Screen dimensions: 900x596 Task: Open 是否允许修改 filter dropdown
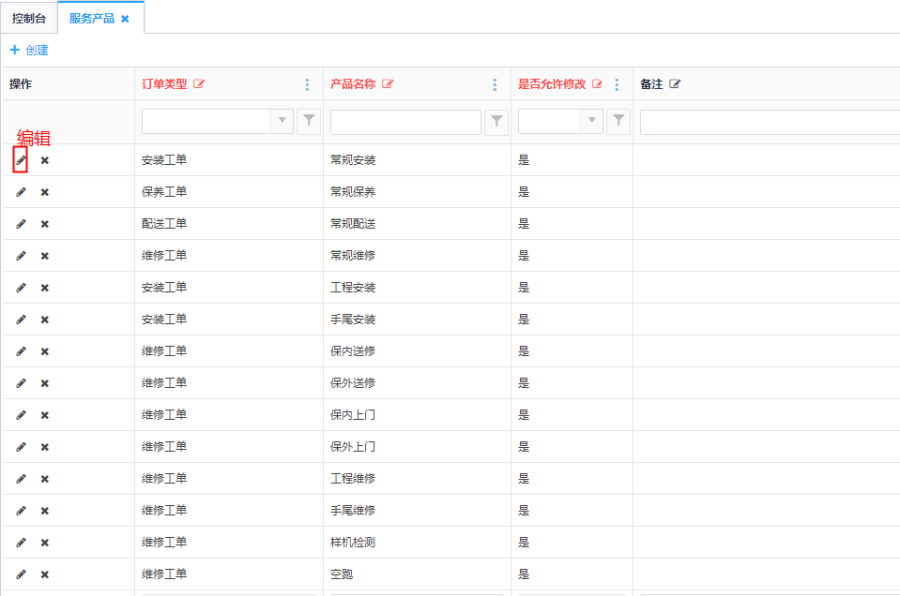[x=593, y=121]
